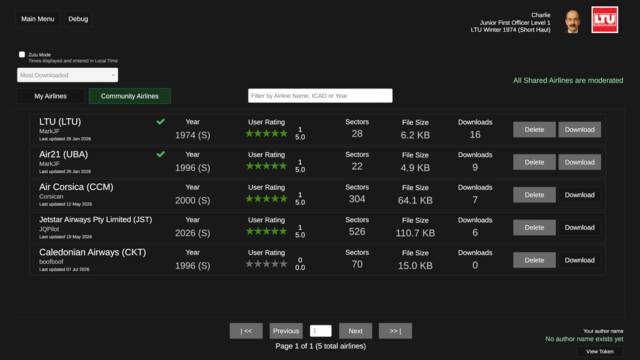640x360 pixels.
Task: Click the star rating for LTU (LTU)
Action: [267, 133]
